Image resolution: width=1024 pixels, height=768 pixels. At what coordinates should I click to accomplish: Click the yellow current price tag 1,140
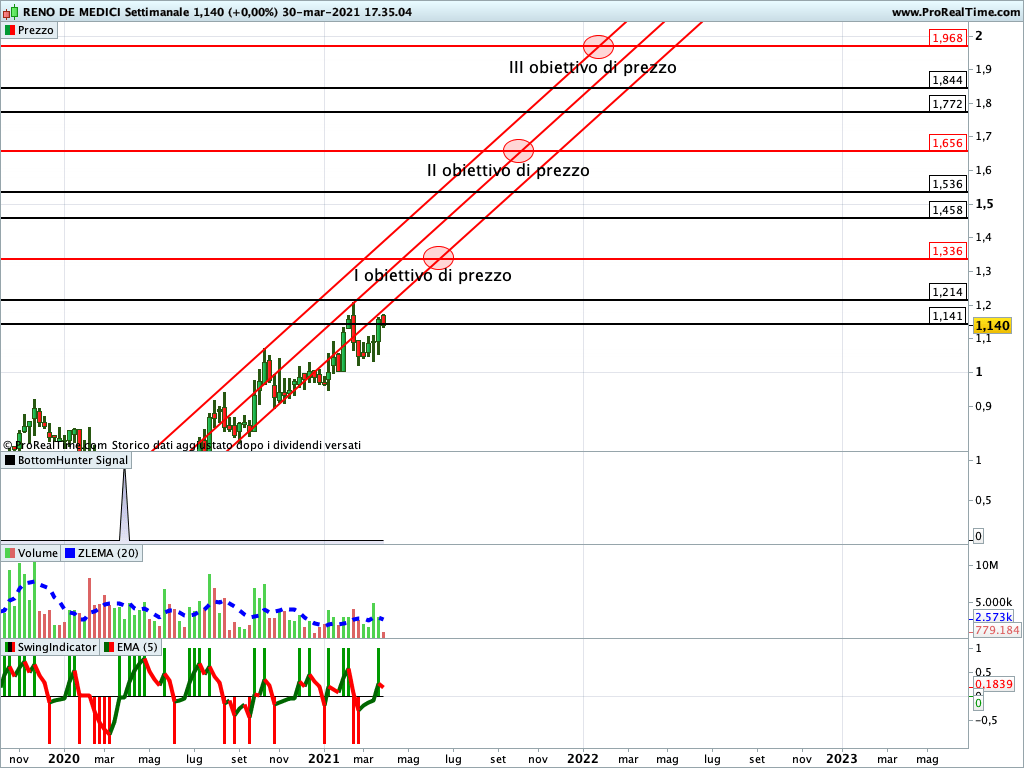992,326
